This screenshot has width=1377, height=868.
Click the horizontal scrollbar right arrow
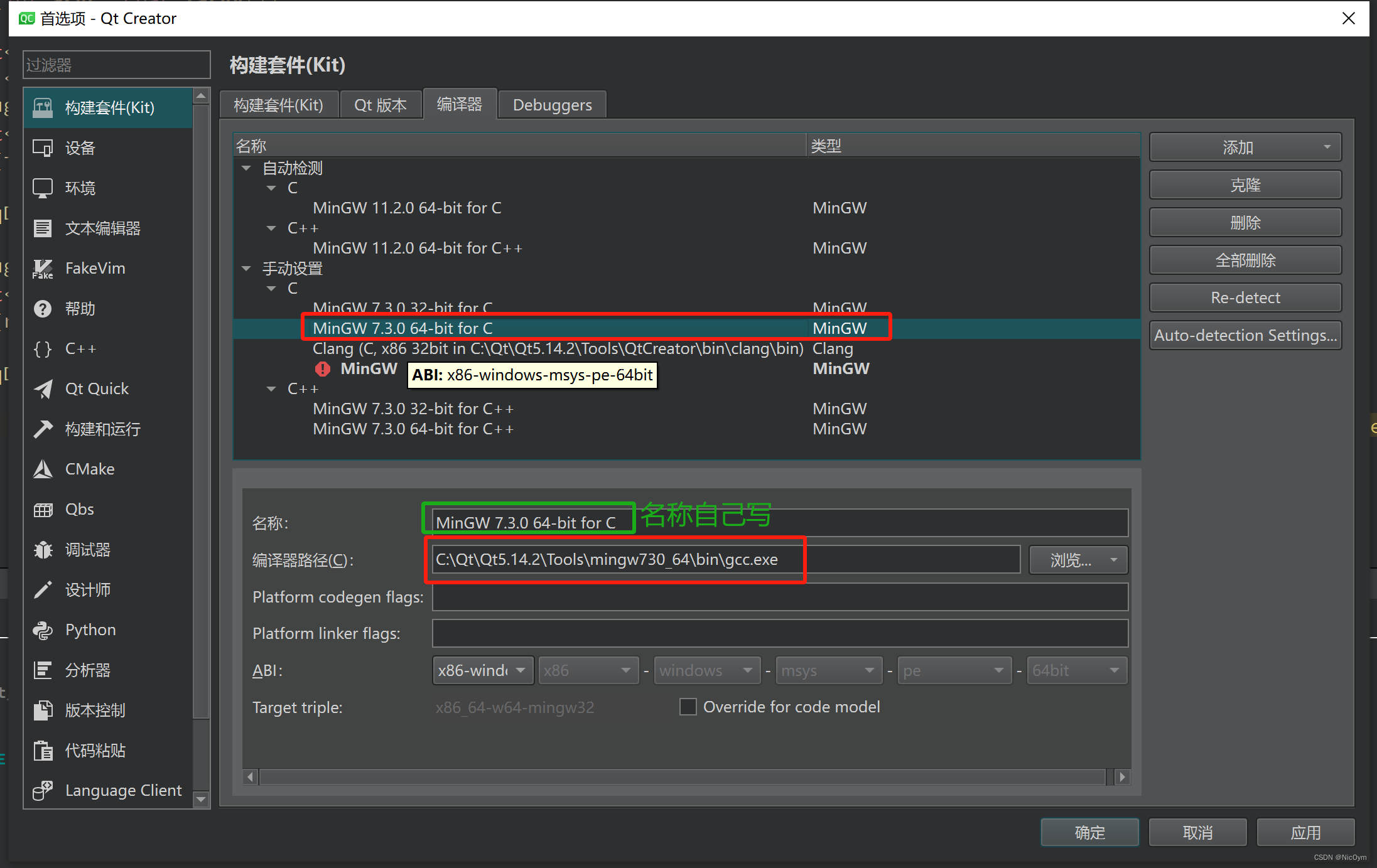1122,777
